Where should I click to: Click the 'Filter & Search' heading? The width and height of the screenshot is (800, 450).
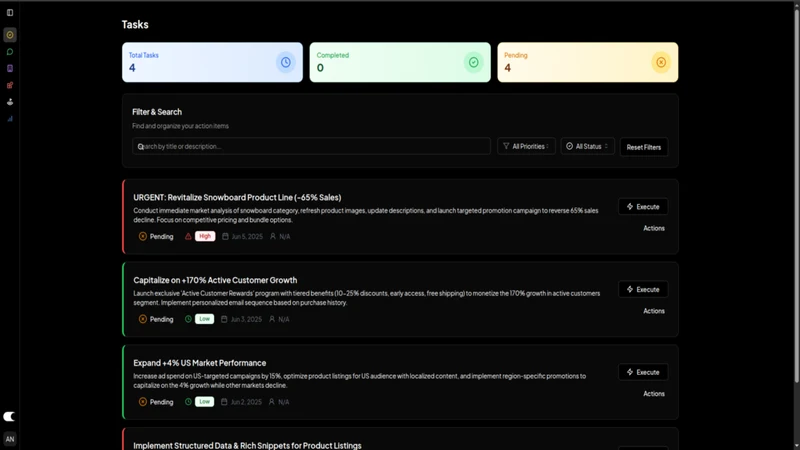tap(157, 112)
